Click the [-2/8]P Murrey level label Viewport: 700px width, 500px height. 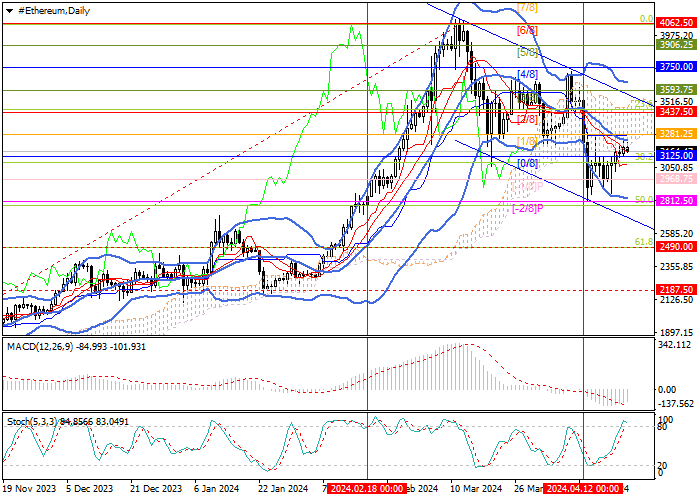pos(528,208)
